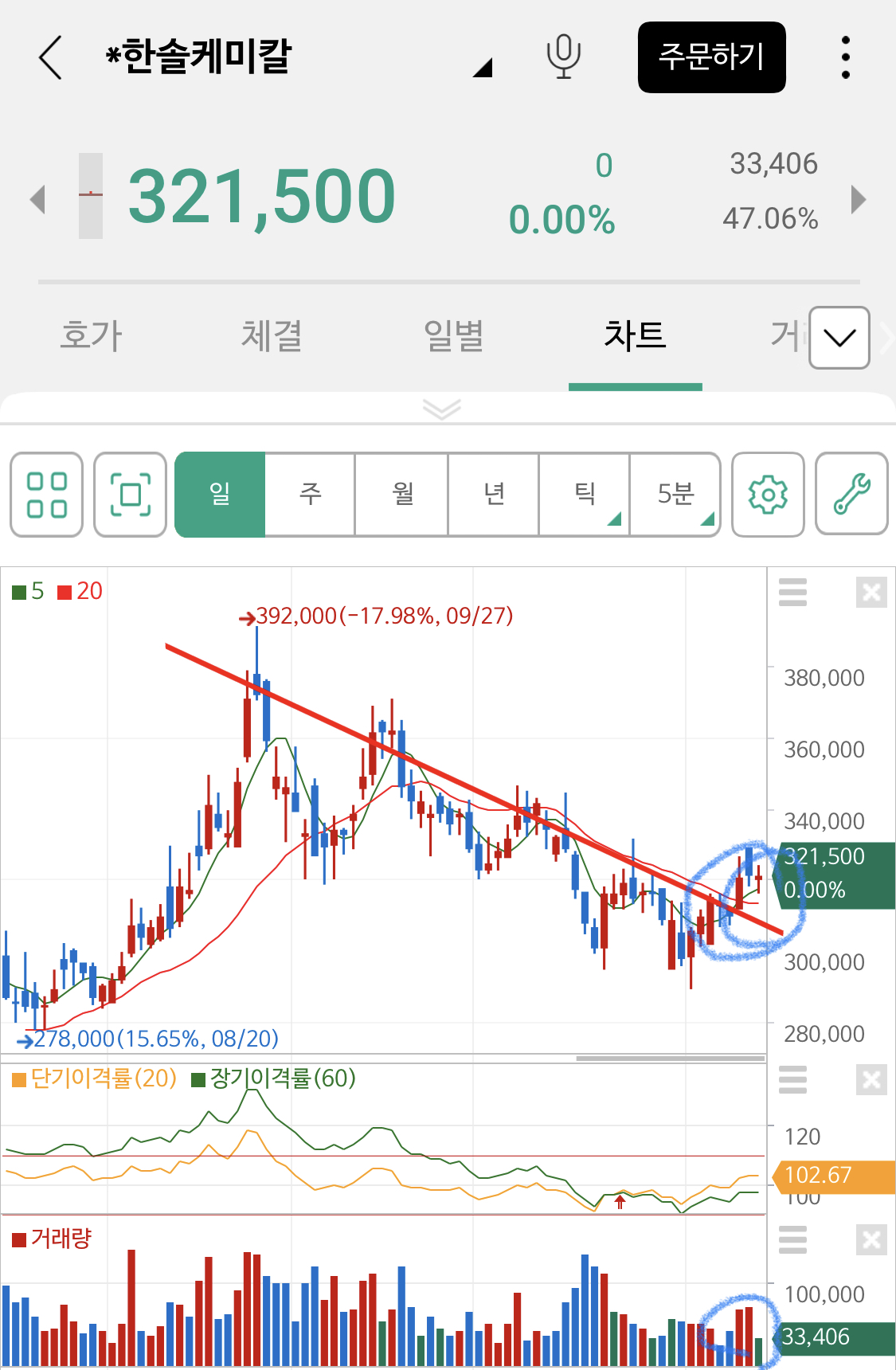Screen dimensions: 896x1370
Task: Click the 단기이격률(20) legend label
Action: pyautogui.click(x=95, y=1078)
